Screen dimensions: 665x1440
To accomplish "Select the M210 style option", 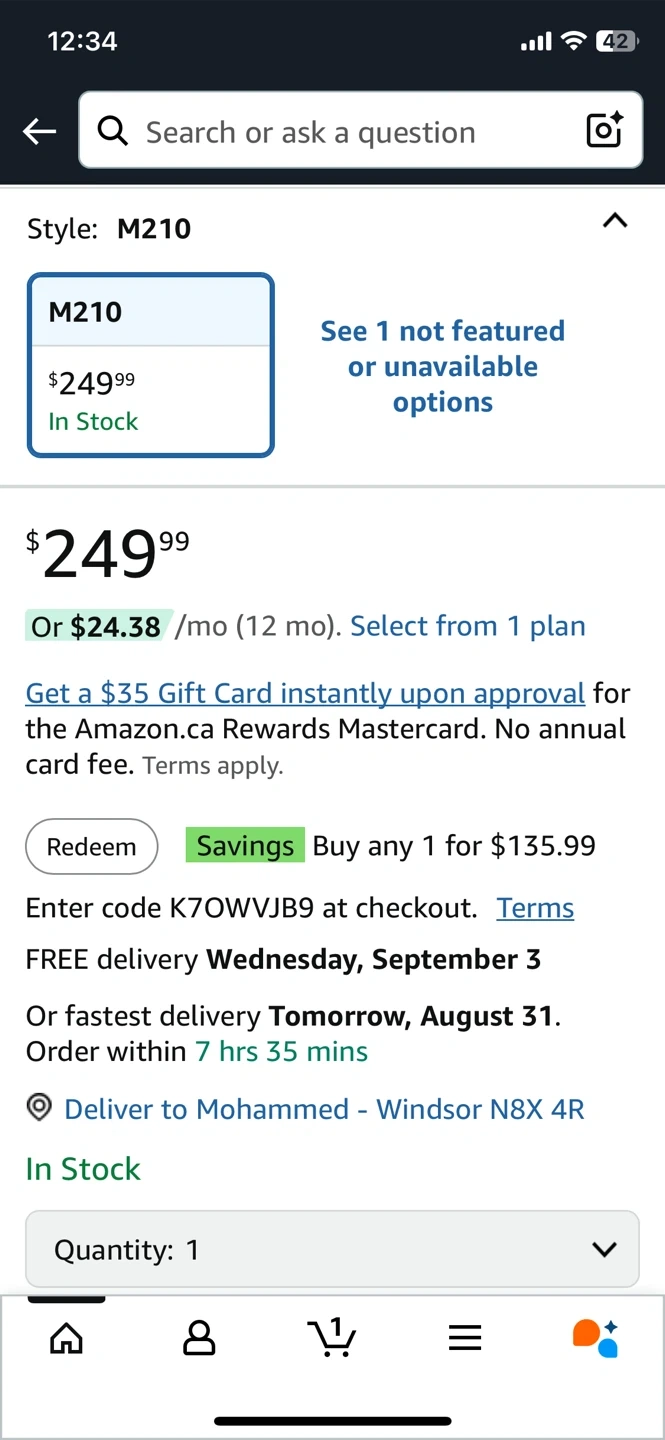I will [x=151, y=366].
